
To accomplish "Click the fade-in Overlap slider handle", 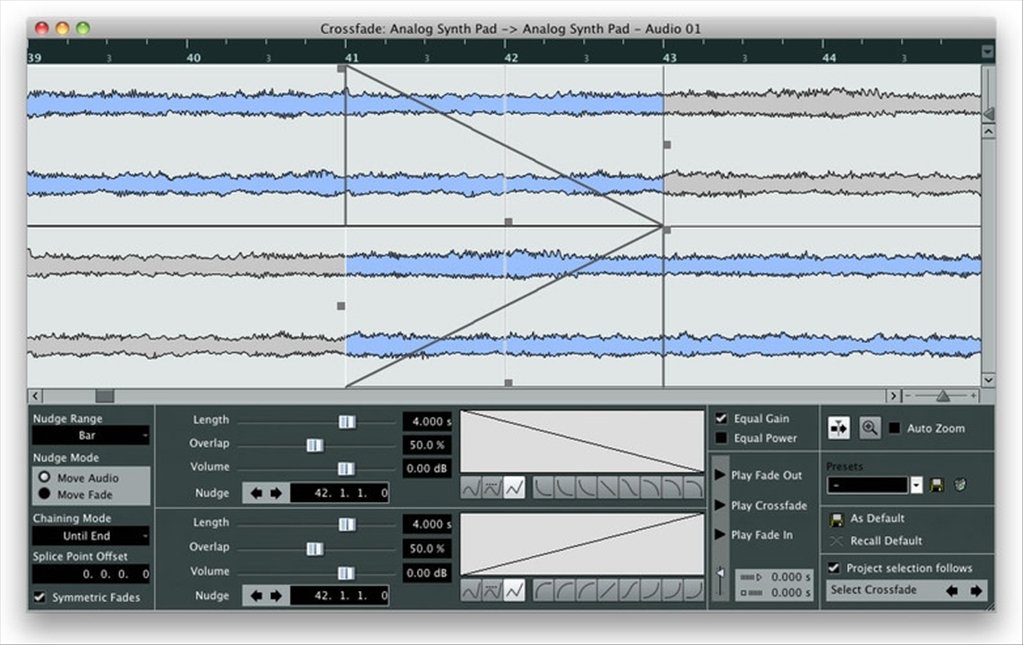I will pos(314,548).
